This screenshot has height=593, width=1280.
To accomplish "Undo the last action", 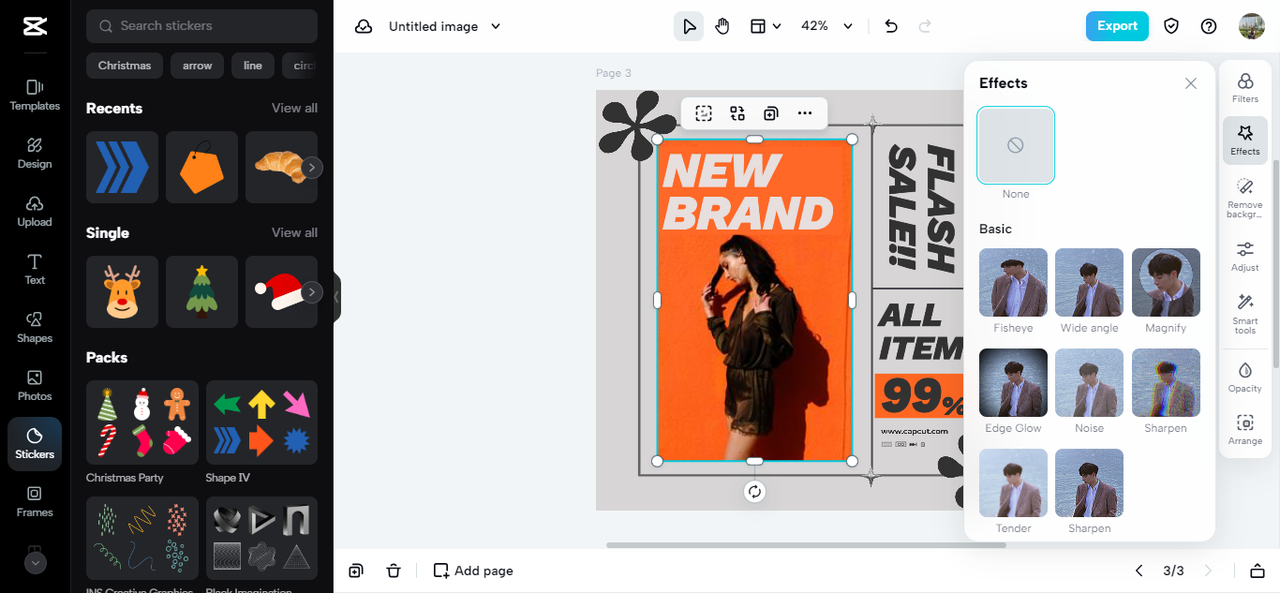I will point(892,27).
